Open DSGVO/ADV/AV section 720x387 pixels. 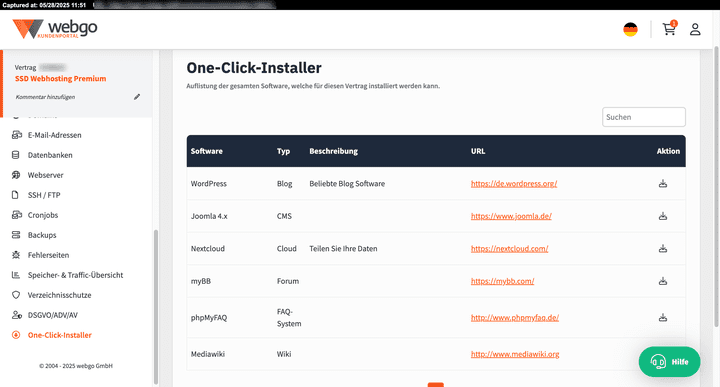click(x=53, y=315)
